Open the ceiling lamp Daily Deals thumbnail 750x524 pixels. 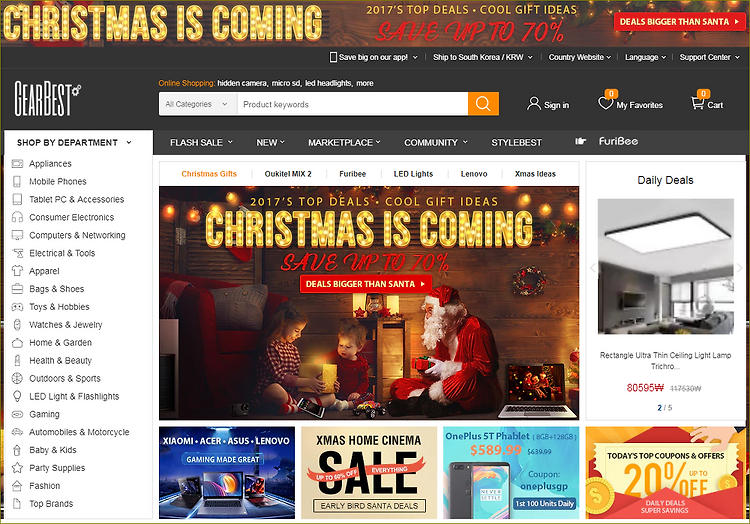[665, 266]
